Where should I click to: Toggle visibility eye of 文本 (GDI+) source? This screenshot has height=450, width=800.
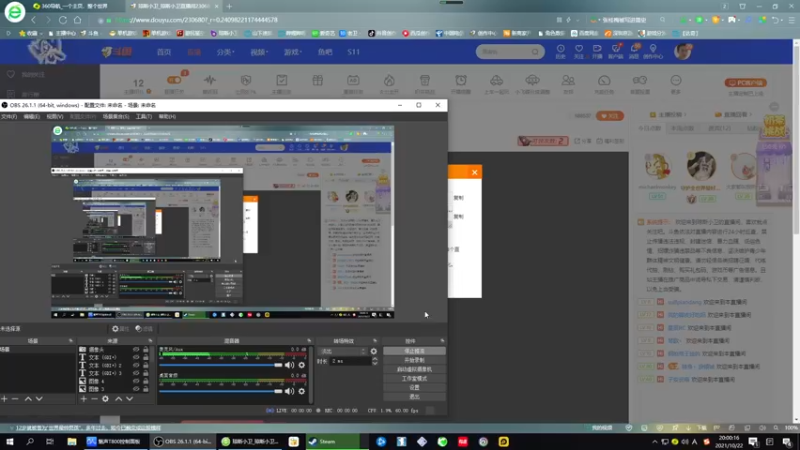coord(136,357)
